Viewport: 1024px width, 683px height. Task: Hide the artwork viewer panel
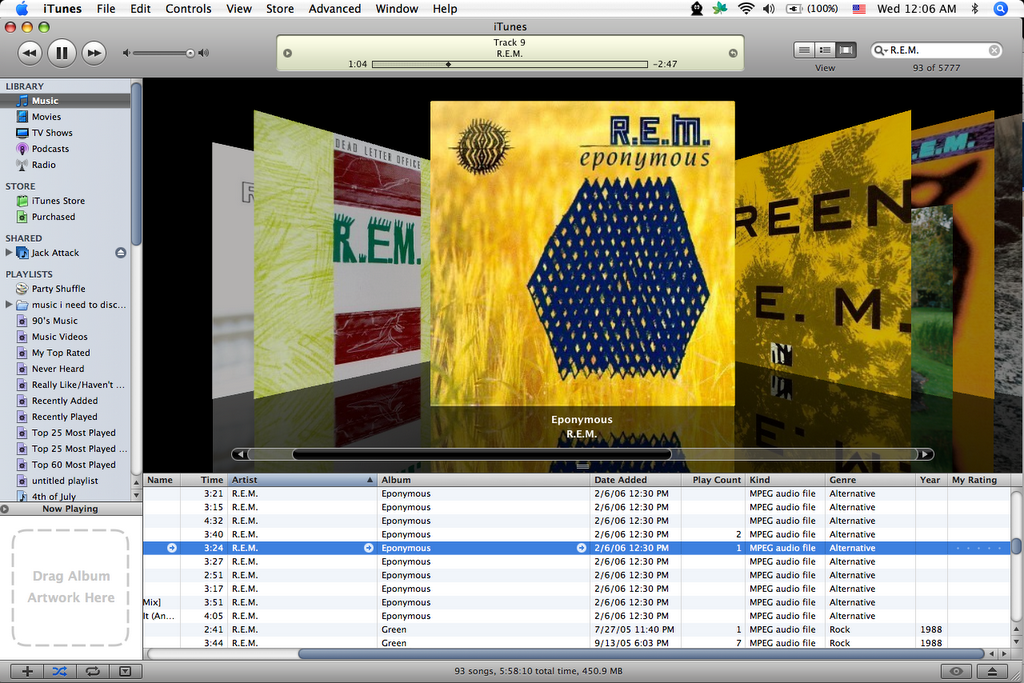point(125,671)
